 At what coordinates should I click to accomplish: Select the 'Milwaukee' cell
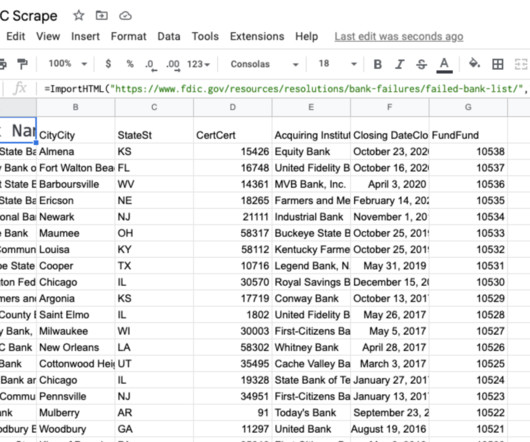click(x=76, y=331)
